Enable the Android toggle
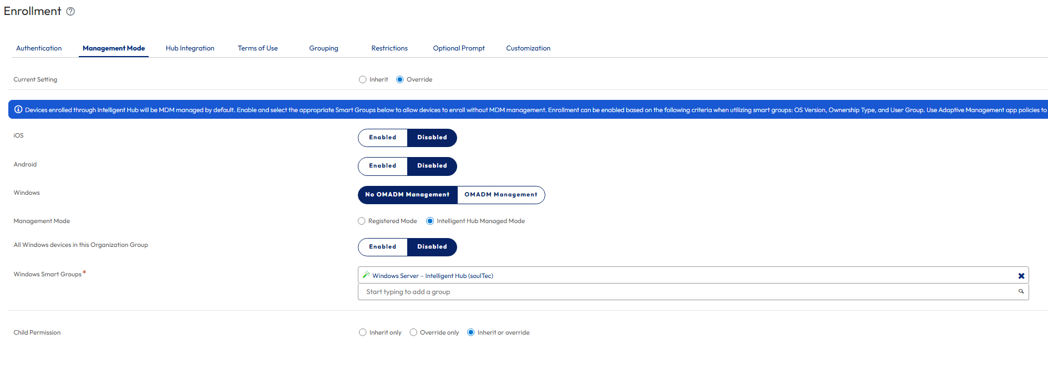The image size is (1048, 374). [383, 166]
